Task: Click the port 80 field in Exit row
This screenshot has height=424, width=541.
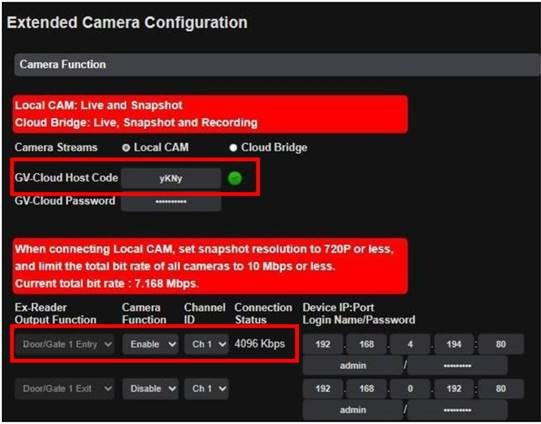Action: (x=501, y=388)
